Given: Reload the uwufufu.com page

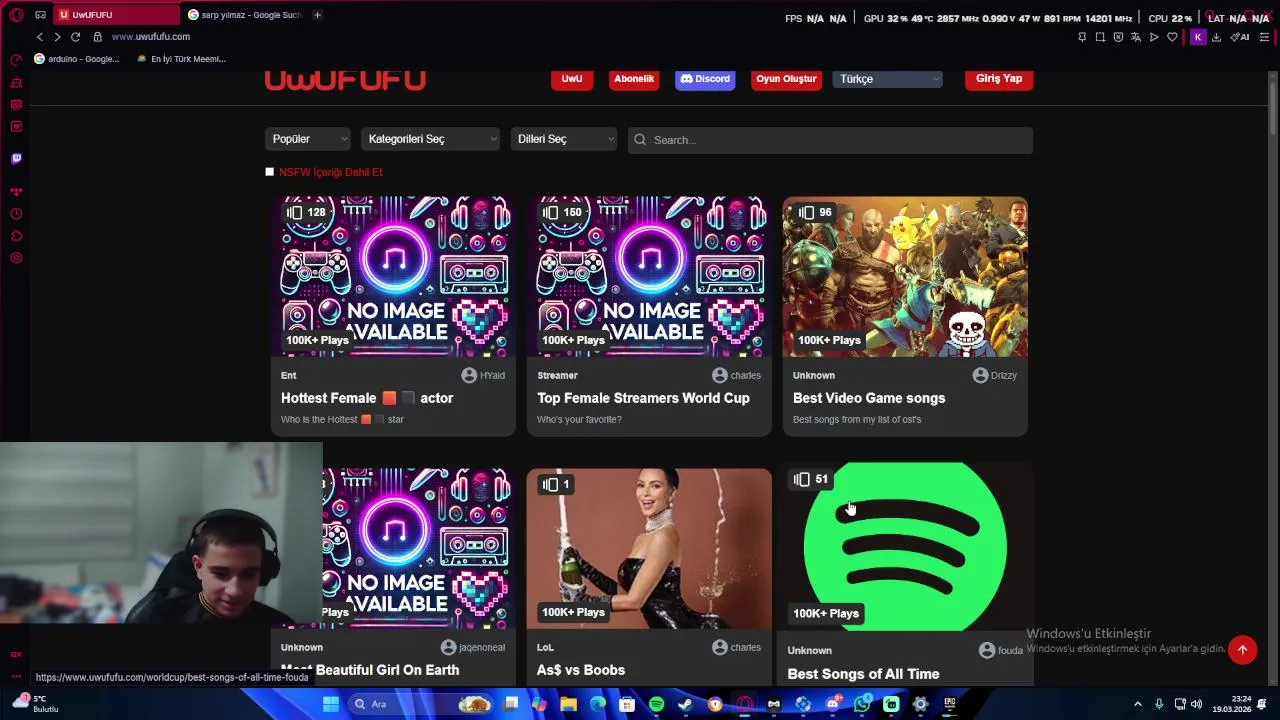Looking at the screenshot, I should 75,37.
